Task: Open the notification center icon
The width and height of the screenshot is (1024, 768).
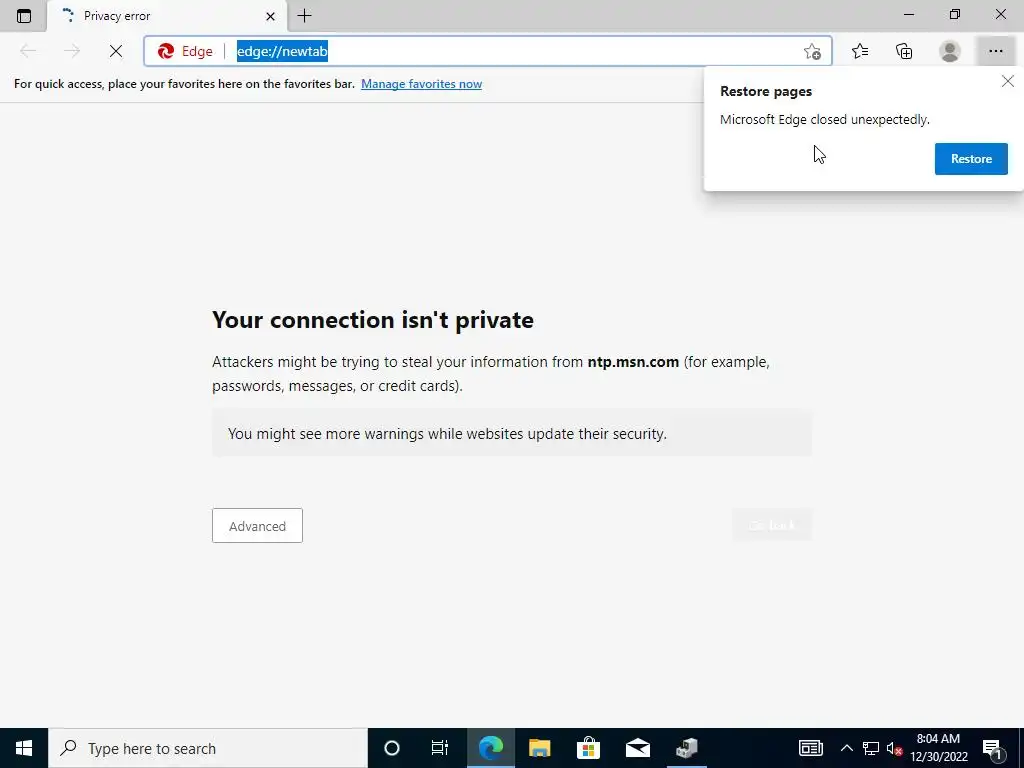Action: click(992, 748)
